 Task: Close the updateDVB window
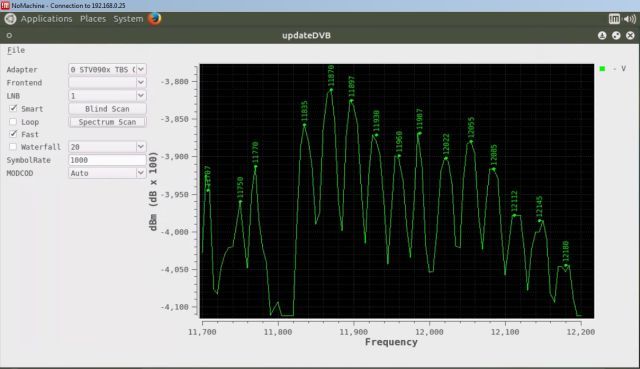pyautogui.click(x=630, y=36)
